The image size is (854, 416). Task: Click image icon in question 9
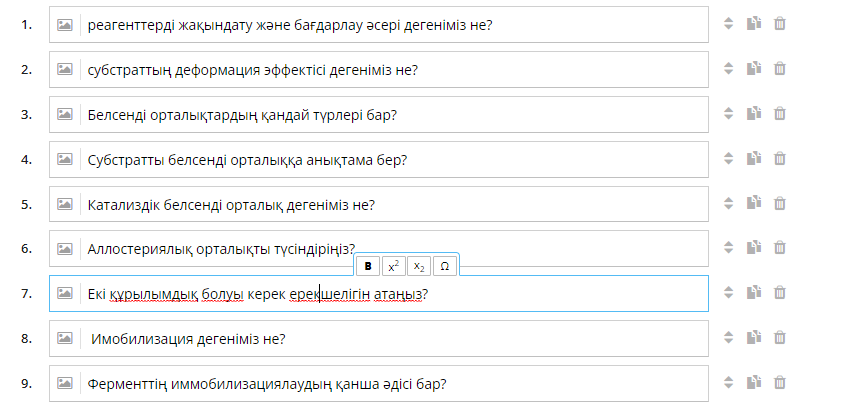[65, 383]
